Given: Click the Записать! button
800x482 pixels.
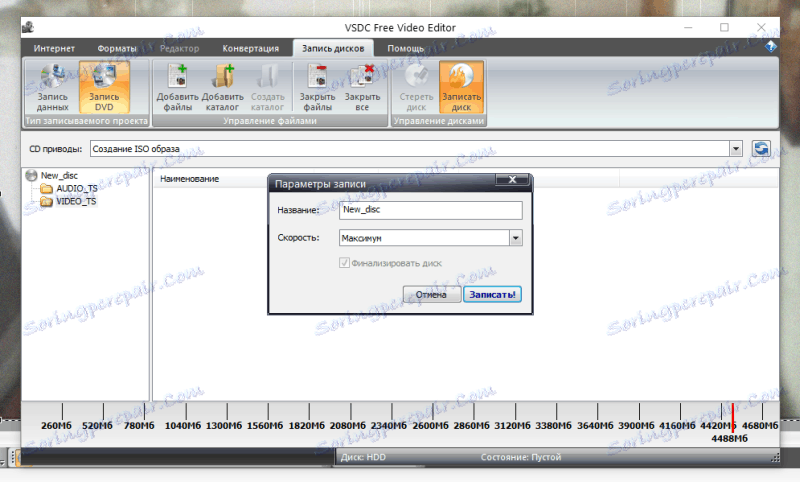Looking at the screenshot, I should point(492,294).
